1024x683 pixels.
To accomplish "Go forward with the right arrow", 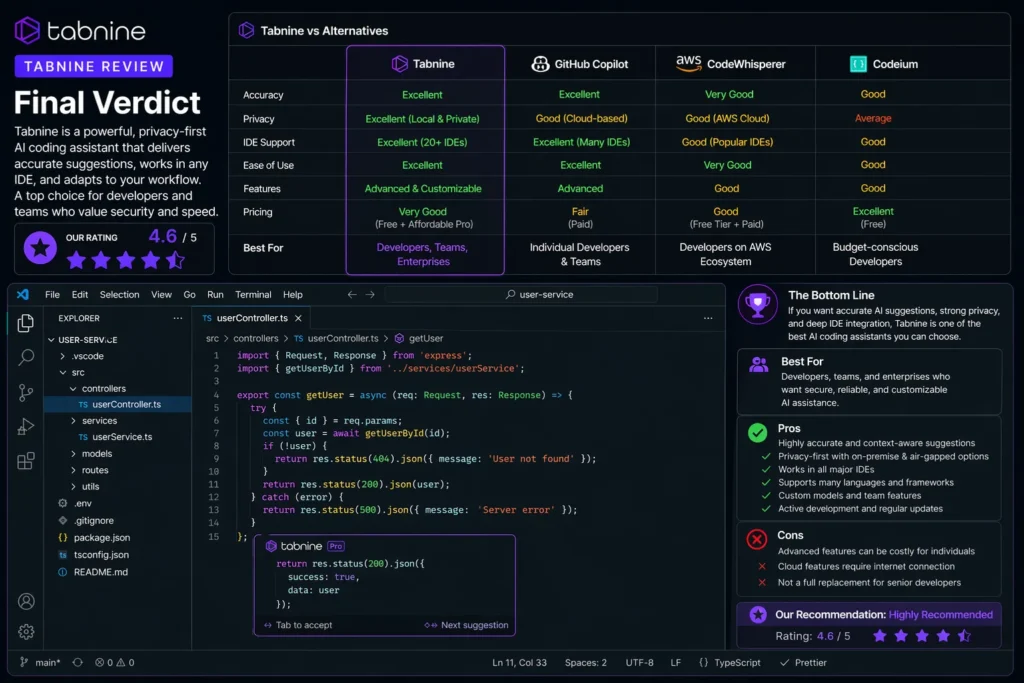I will click(x=370, y=294).
